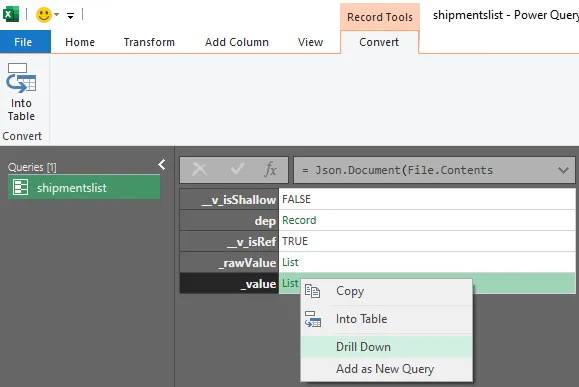The image size is (579, 387).
Task: Open the Customize Quick Access Toolbar dropdown
Action: [x=70, y=16]
